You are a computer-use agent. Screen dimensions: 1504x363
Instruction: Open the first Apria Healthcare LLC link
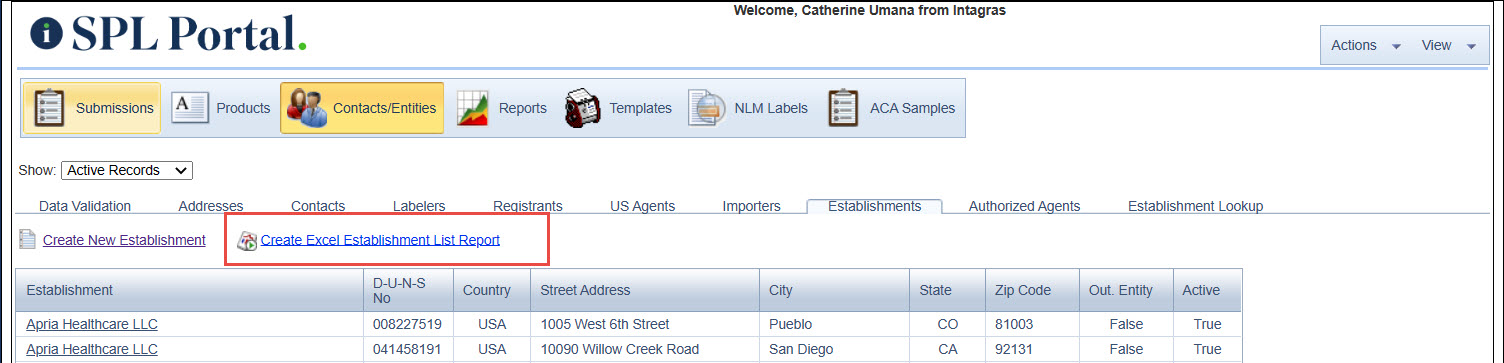[92, 325]
